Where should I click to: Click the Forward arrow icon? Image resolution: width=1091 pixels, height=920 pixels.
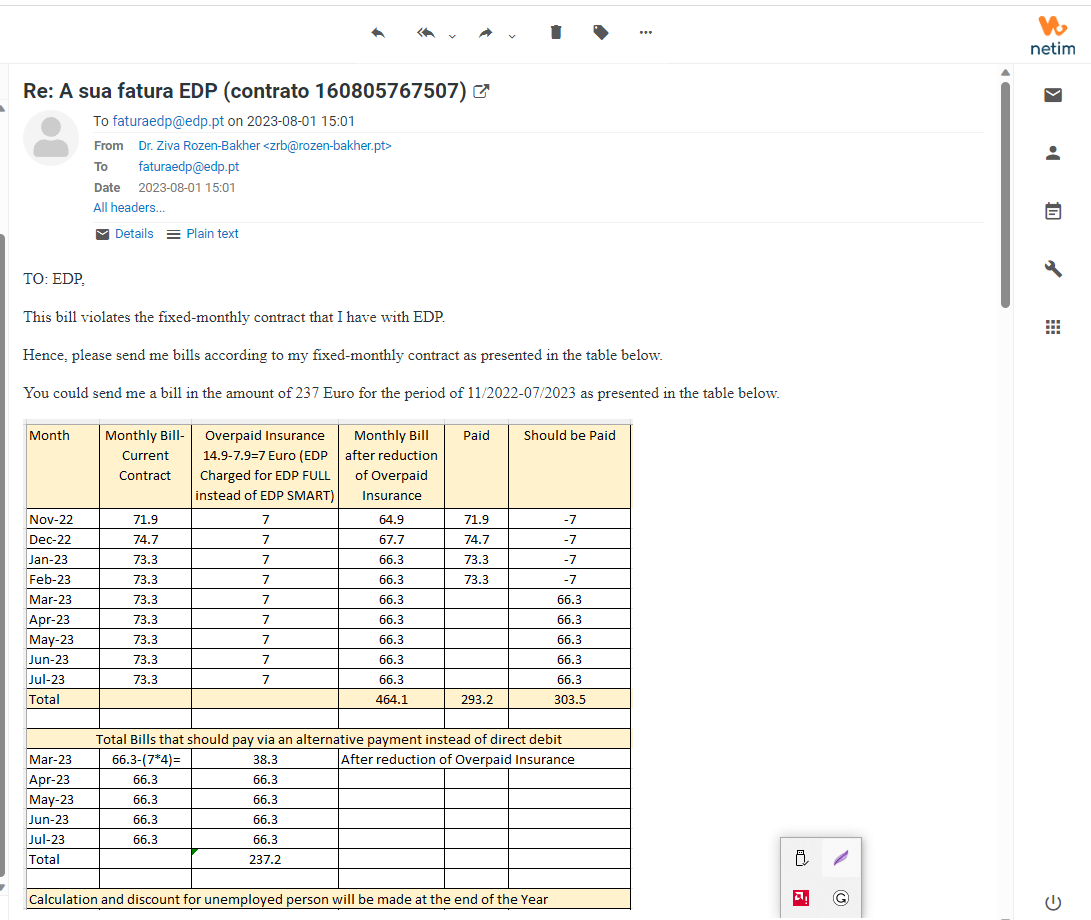pos(486,33)
